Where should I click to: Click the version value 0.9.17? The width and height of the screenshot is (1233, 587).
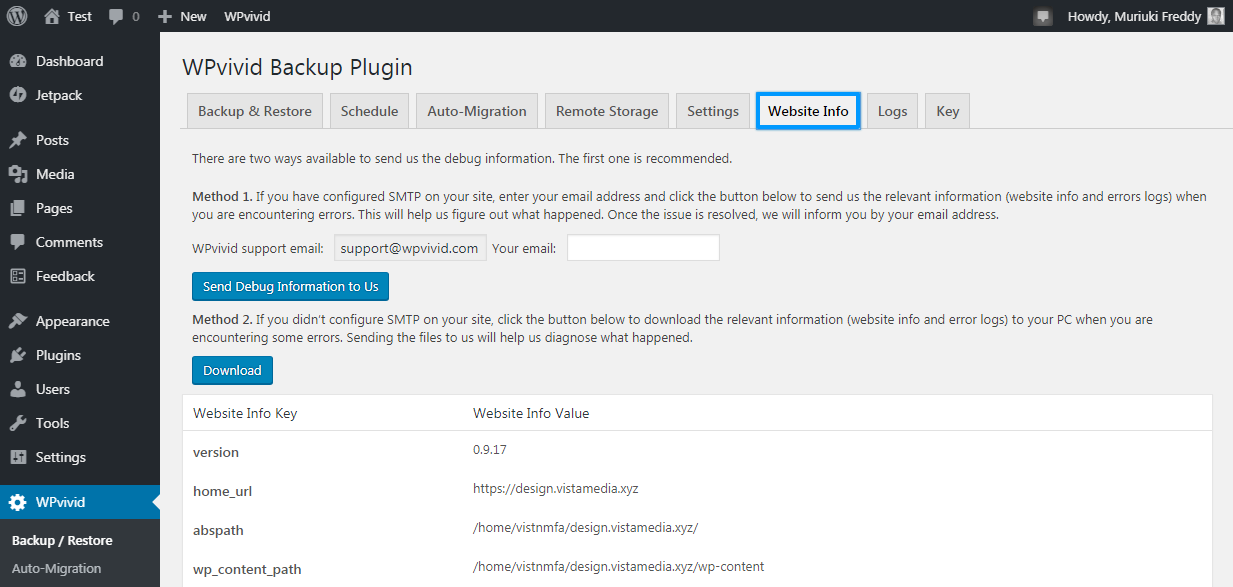tap(490, 450)
